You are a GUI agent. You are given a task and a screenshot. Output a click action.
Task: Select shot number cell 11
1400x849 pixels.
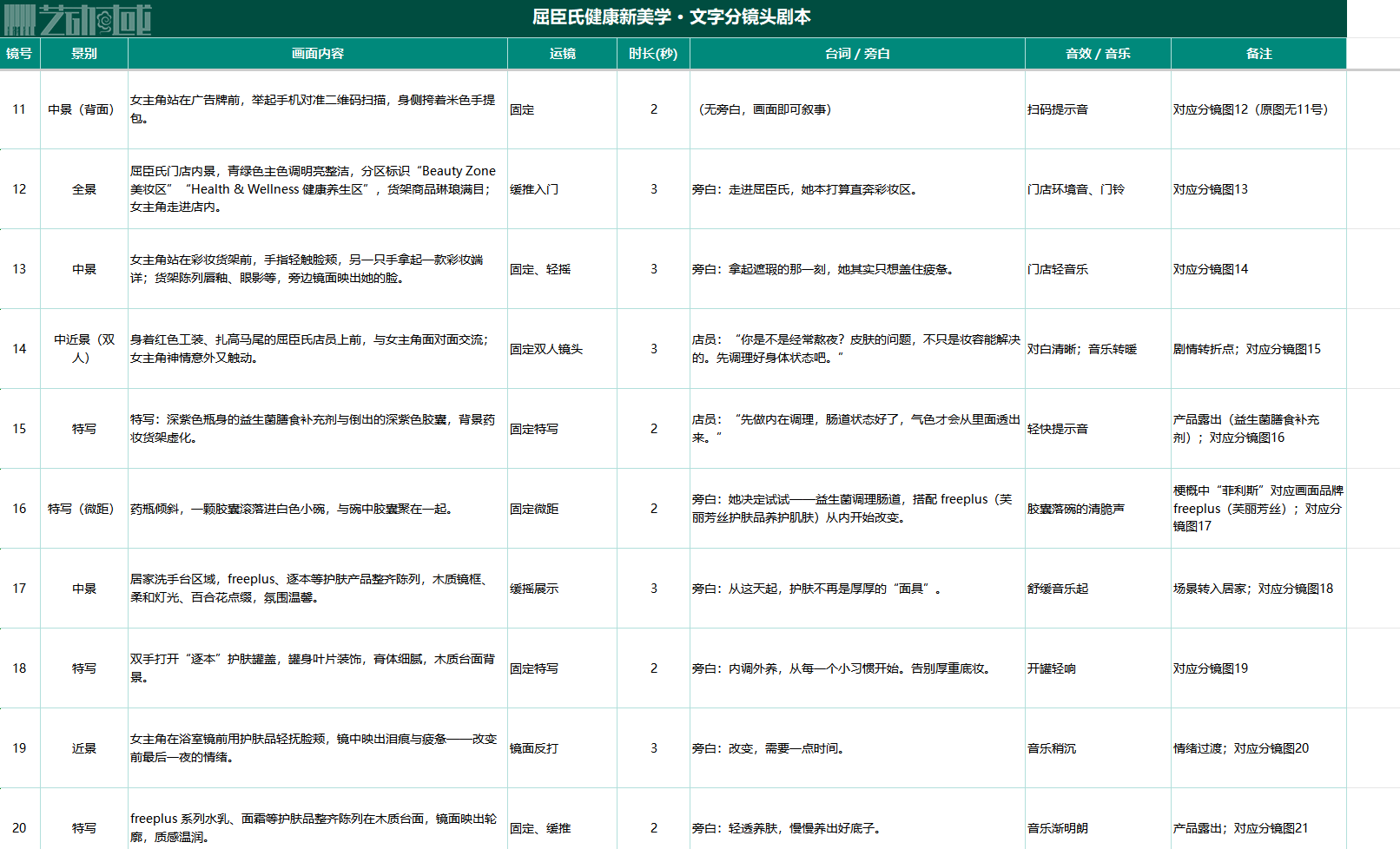tap(19, 109)
